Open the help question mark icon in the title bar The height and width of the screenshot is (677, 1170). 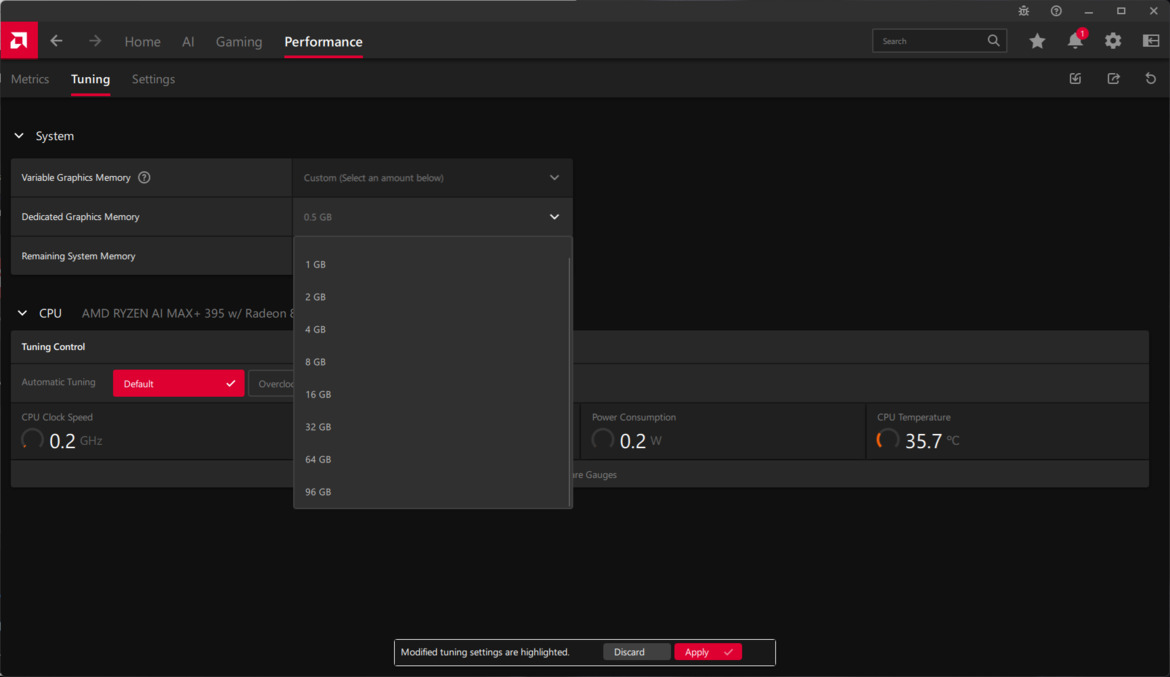[1056, 11]
